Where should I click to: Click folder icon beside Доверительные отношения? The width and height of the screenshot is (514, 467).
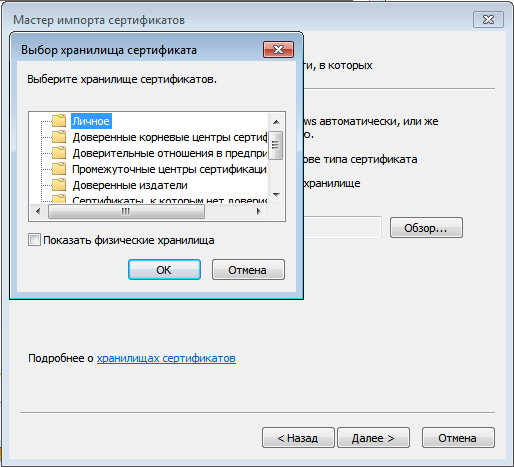point(59,153)
